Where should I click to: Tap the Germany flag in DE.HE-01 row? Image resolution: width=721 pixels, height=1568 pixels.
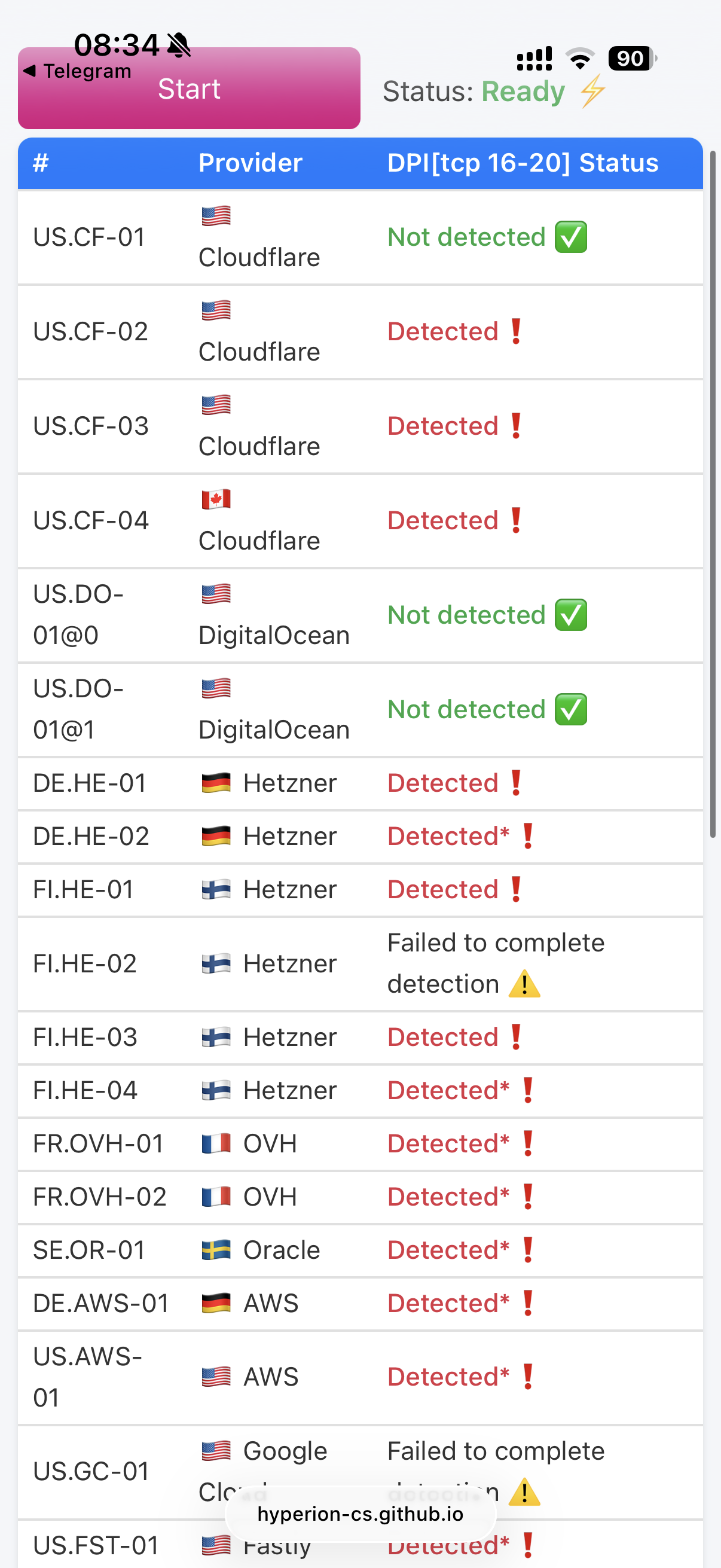click(x=216, y=783)
